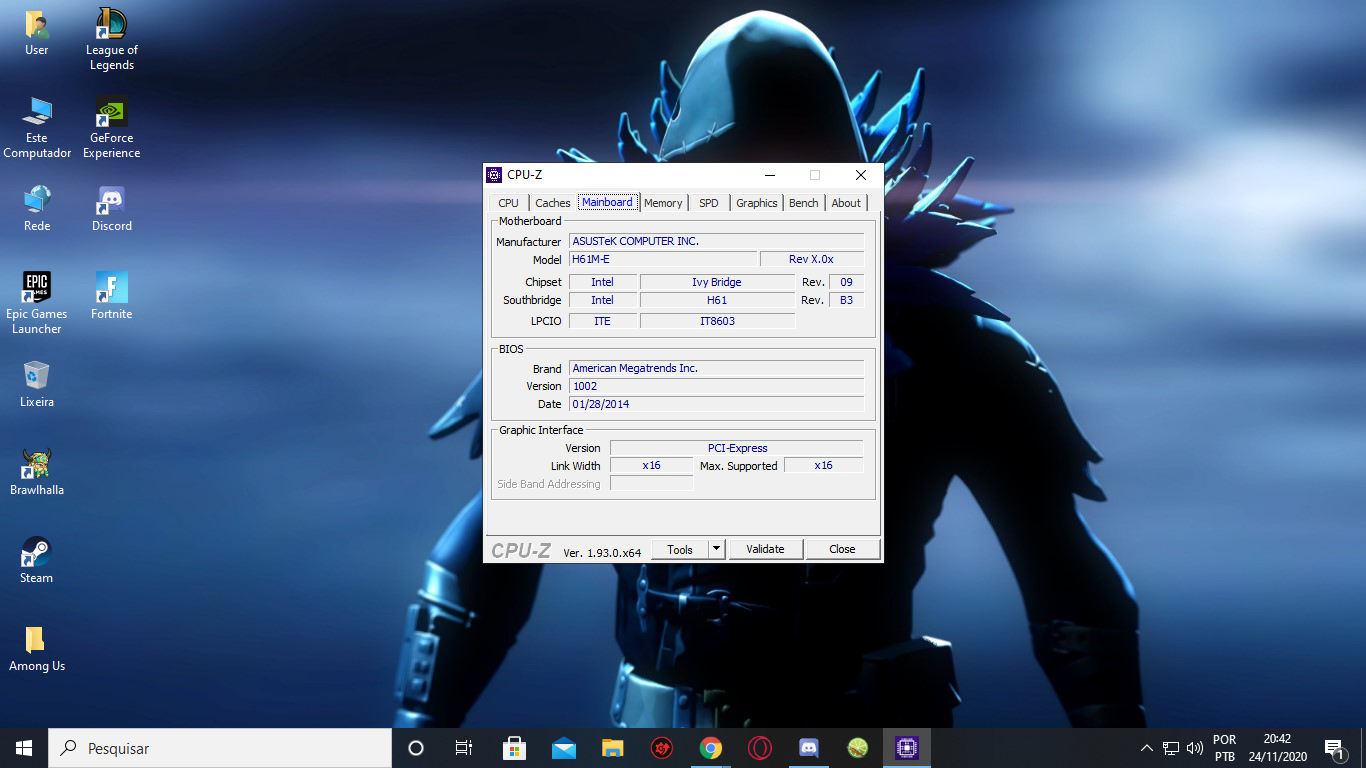Open the SPD tab

708,203
